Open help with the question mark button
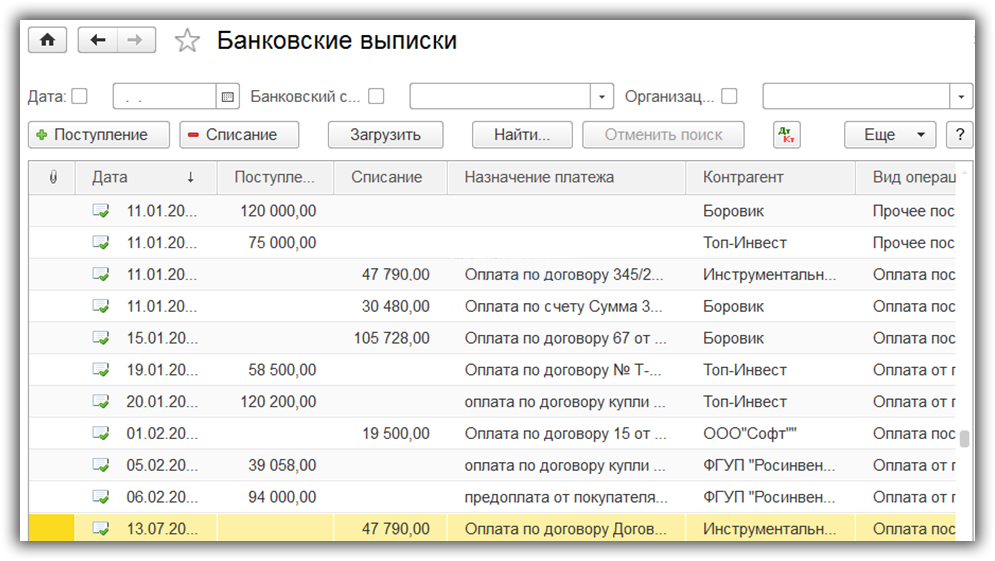 [x=959, y=135]
